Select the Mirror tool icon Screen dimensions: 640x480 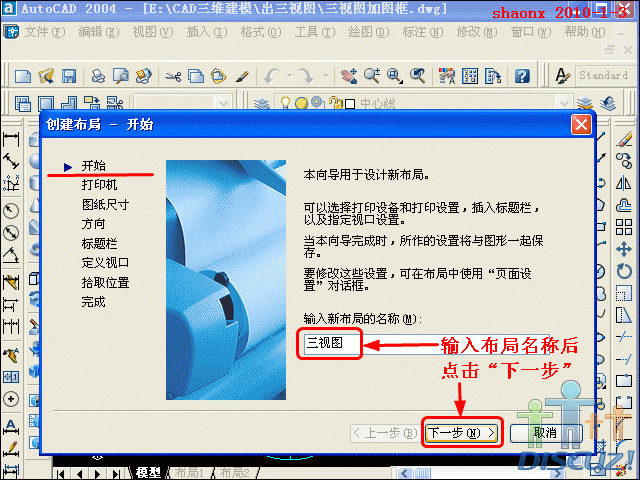tap(624, 184)
